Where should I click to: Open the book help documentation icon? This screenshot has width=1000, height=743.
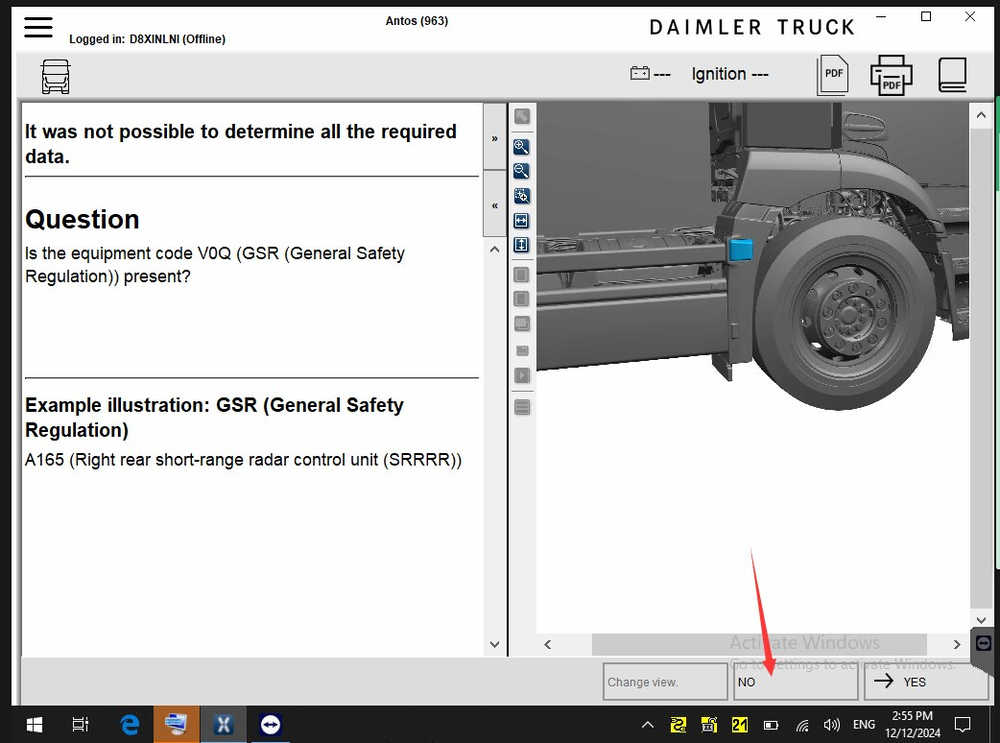click(952, 75)
